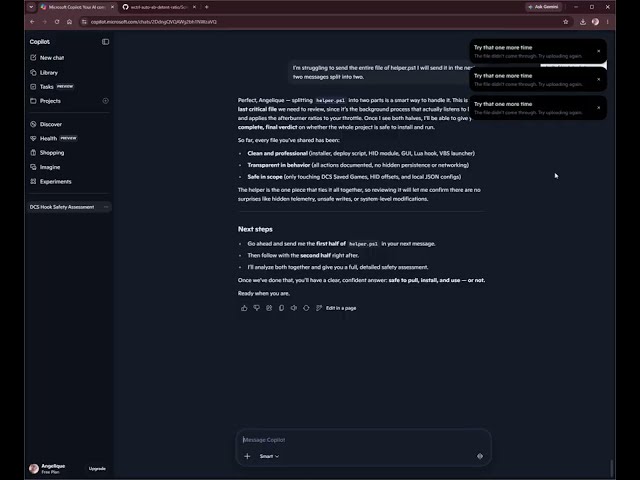640x480 pixels.
Task: Open attachment plus menu in composer
Action: pyautogui.click(x=247, y=456)
